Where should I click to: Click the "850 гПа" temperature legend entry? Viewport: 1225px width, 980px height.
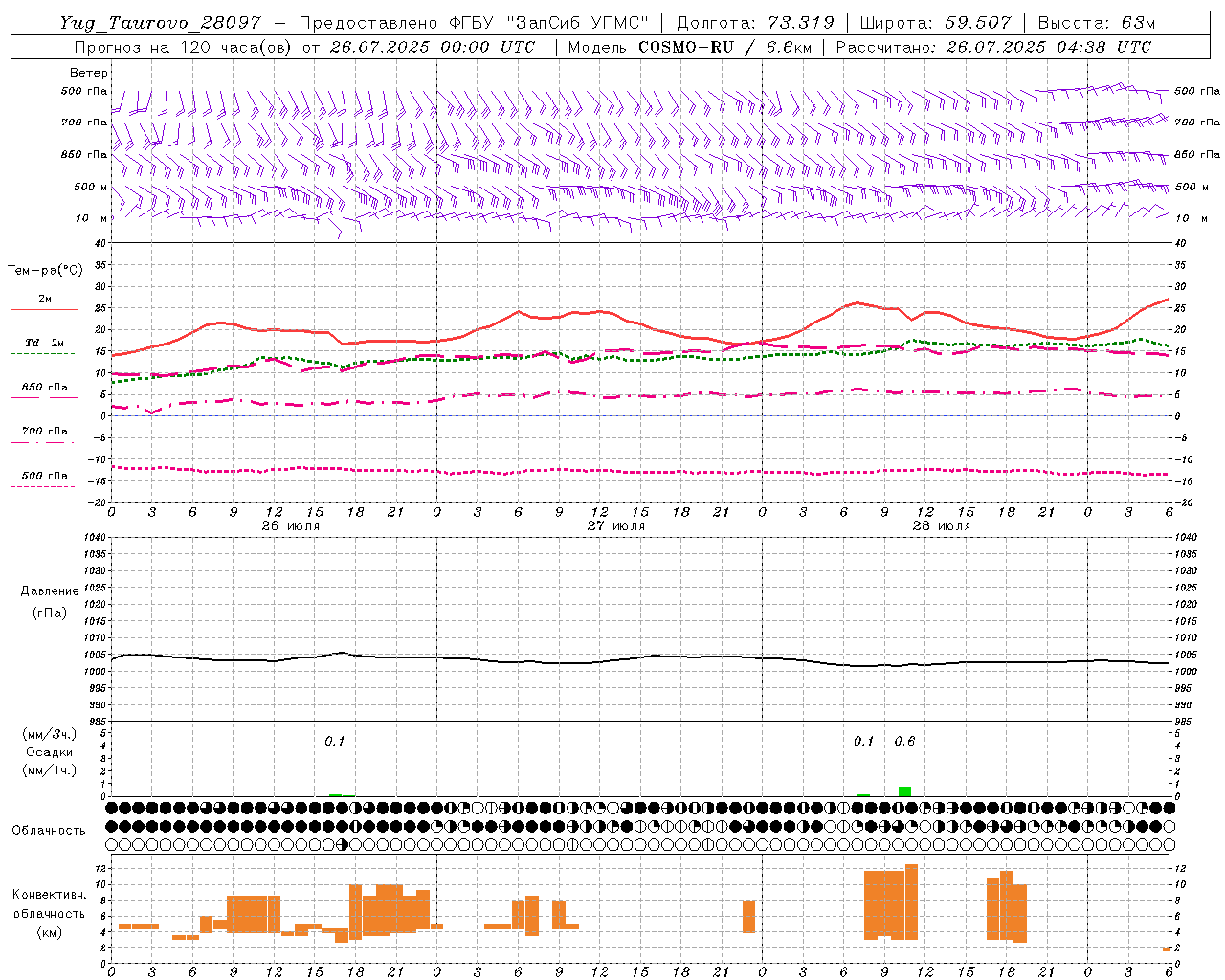pyautogui.click(x=45, y=388)
